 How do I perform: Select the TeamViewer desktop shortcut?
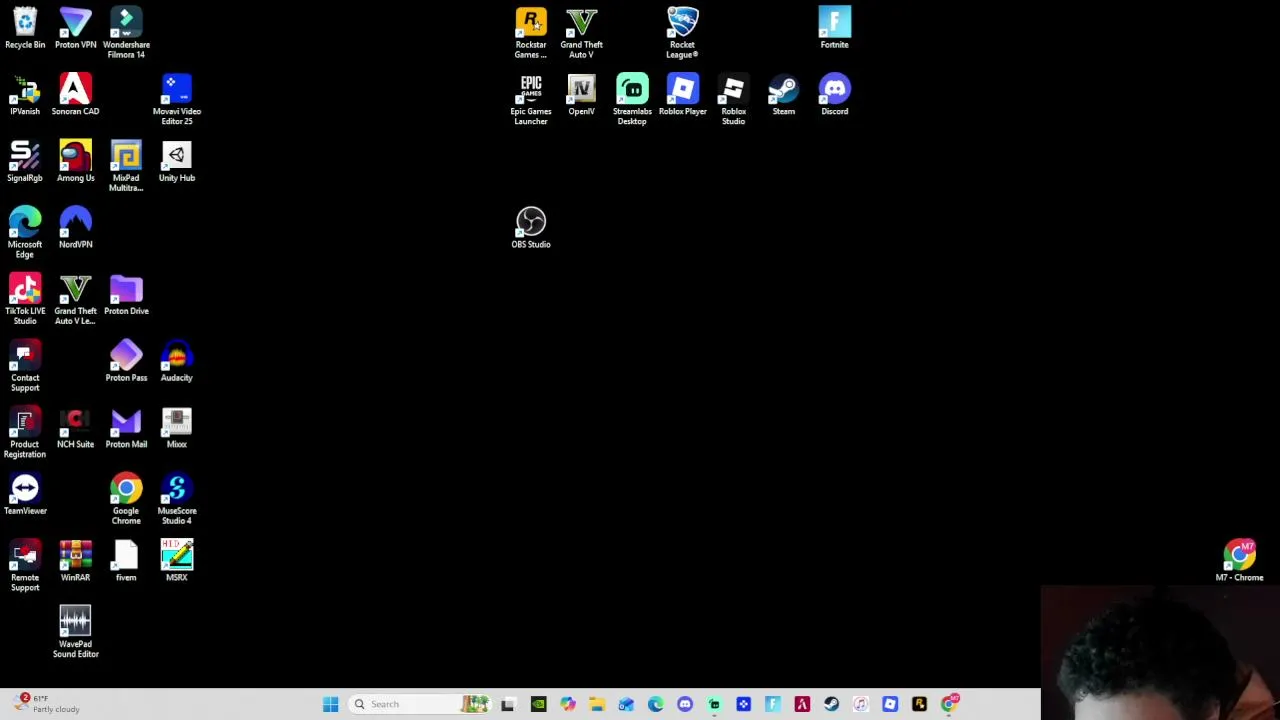(x=25, y=495)
